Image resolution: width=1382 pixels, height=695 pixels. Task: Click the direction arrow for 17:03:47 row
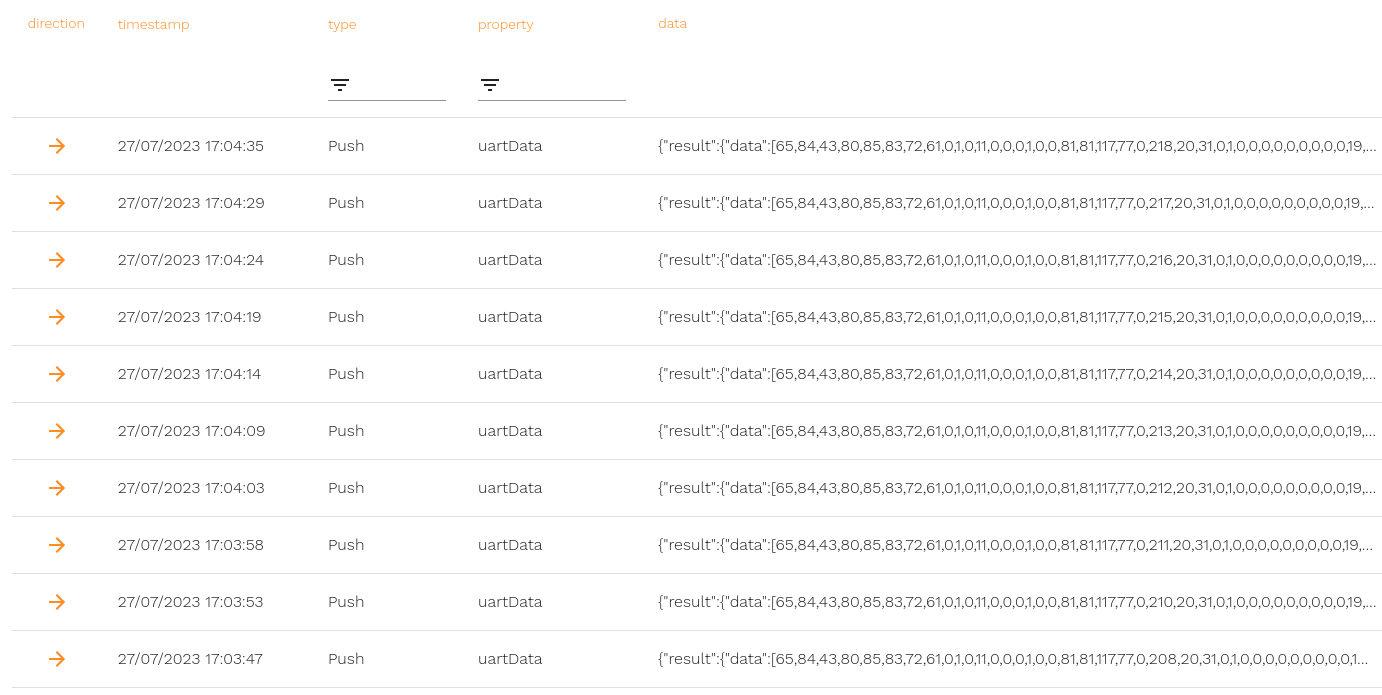click(x=57, y=659)
